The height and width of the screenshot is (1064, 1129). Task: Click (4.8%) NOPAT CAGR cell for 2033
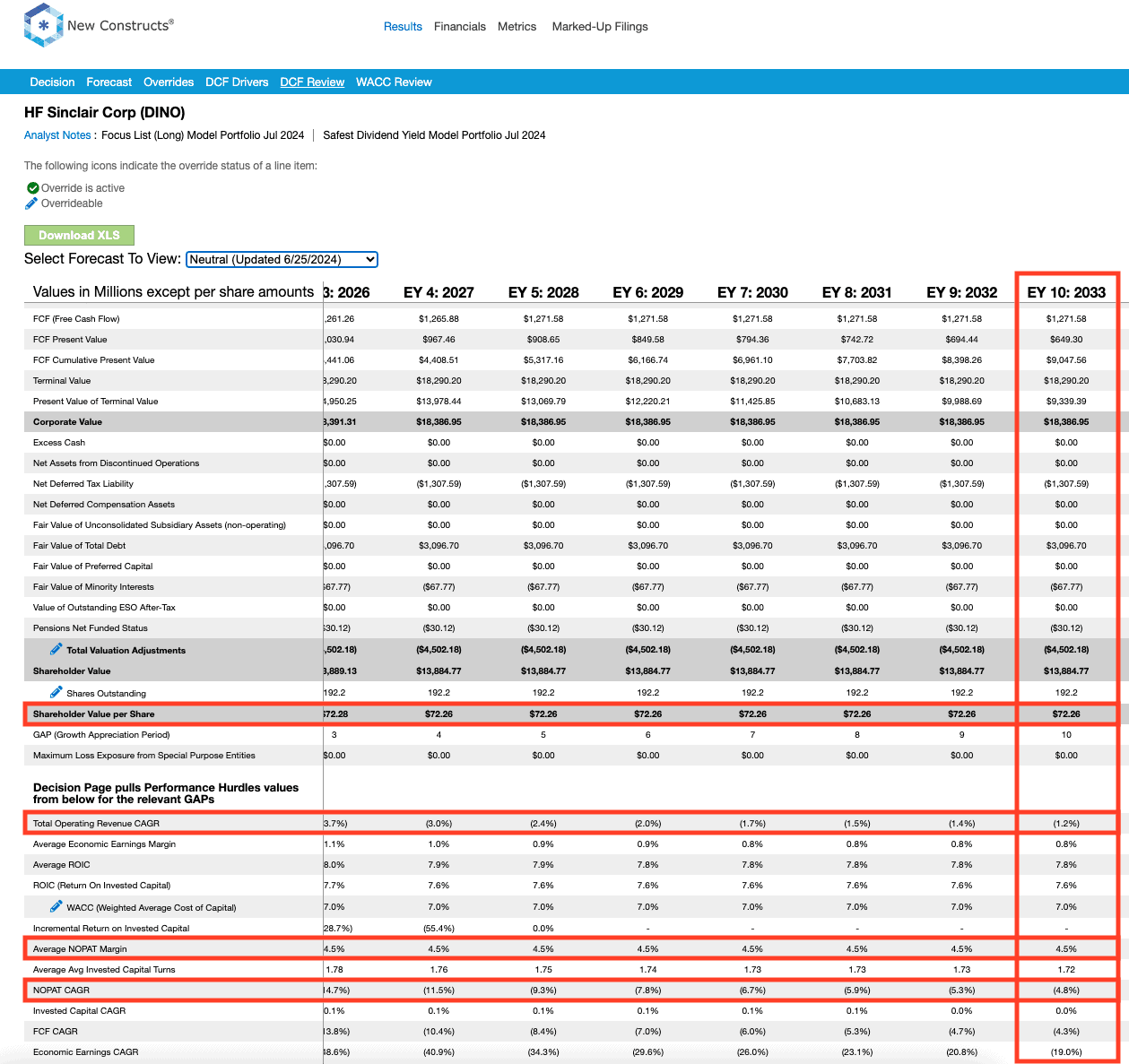pos(1066,990)
